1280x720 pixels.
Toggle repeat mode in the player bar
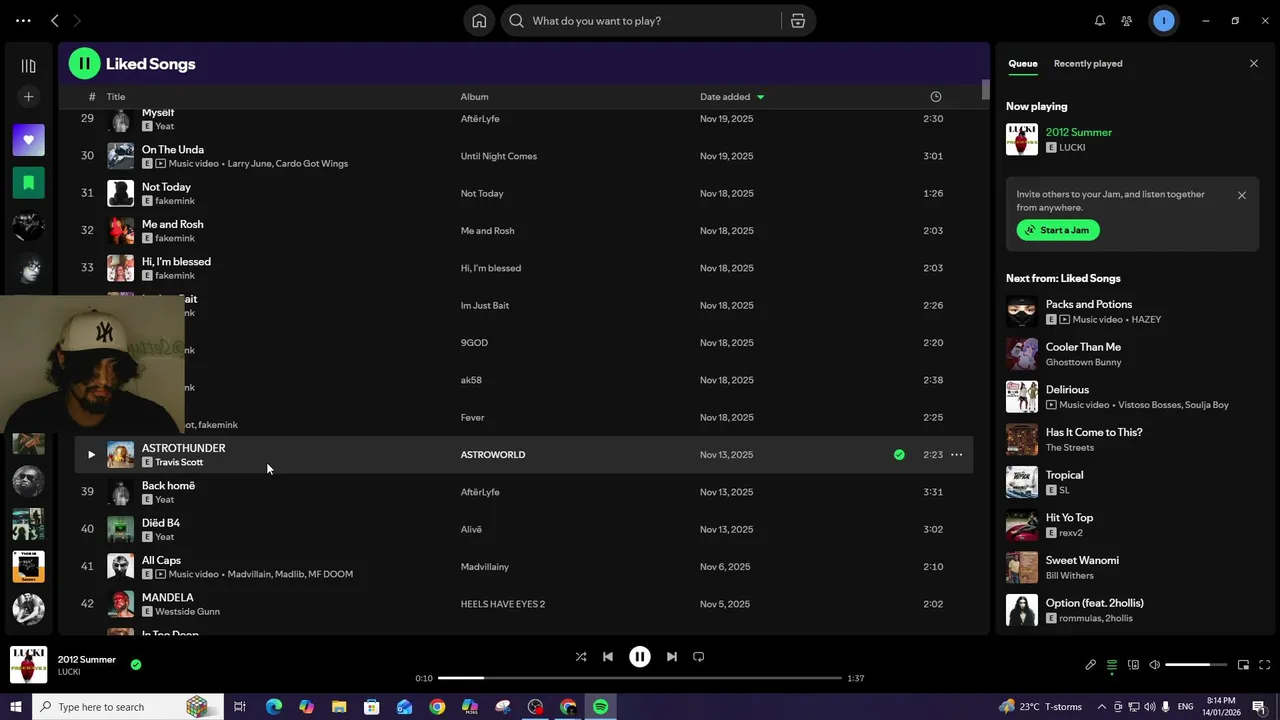[x=699, y=657]
